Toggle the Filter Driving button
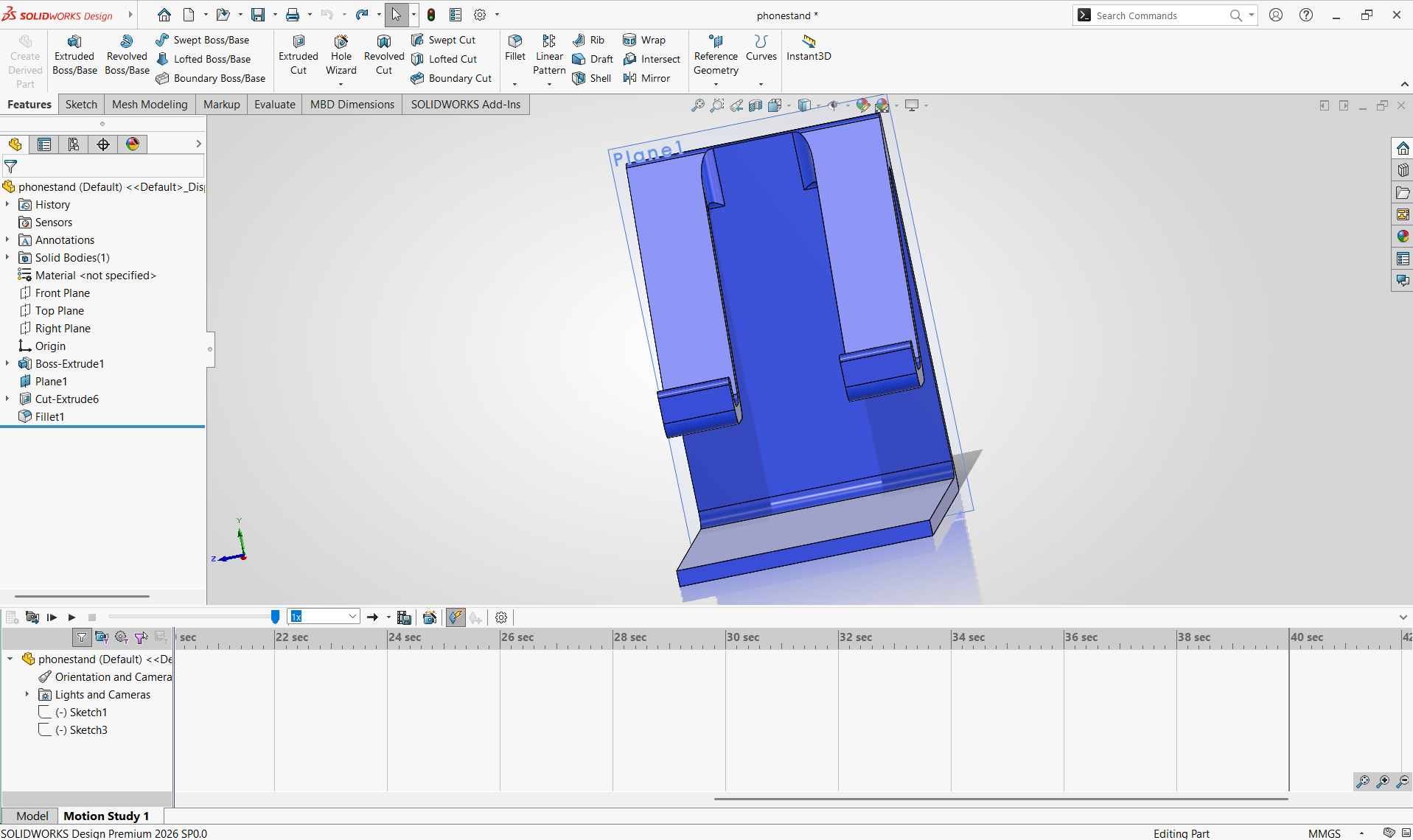1413x840 pixels. click(x=122, y=637)
